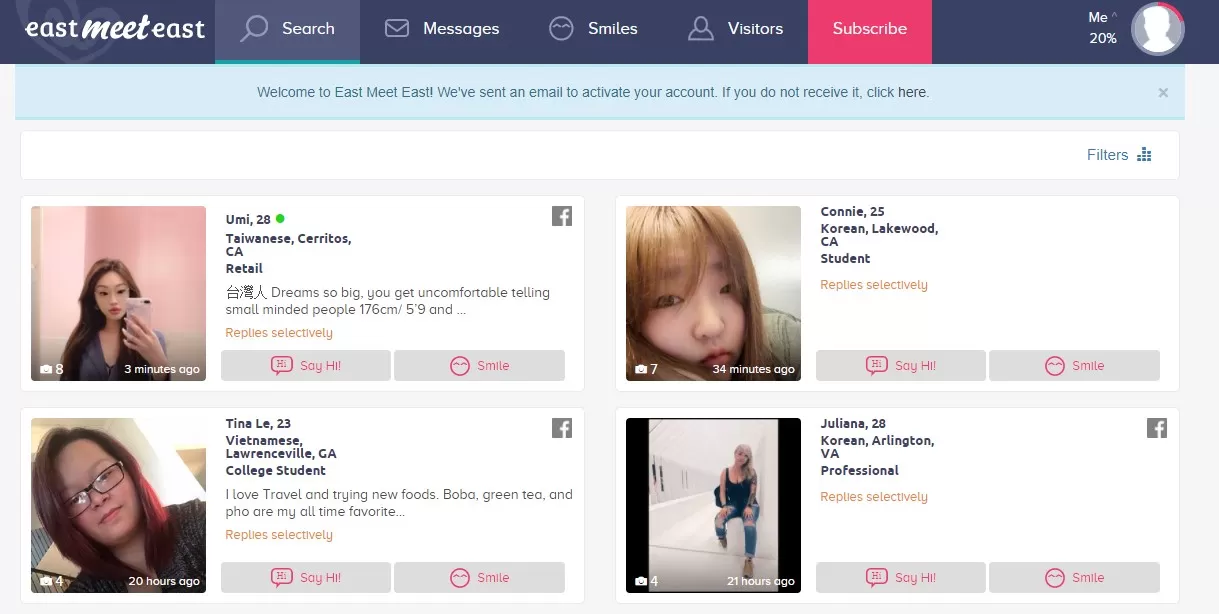The image size is (1219, 614).
Task: Go to the Smiles section
Action: [593, 29]
